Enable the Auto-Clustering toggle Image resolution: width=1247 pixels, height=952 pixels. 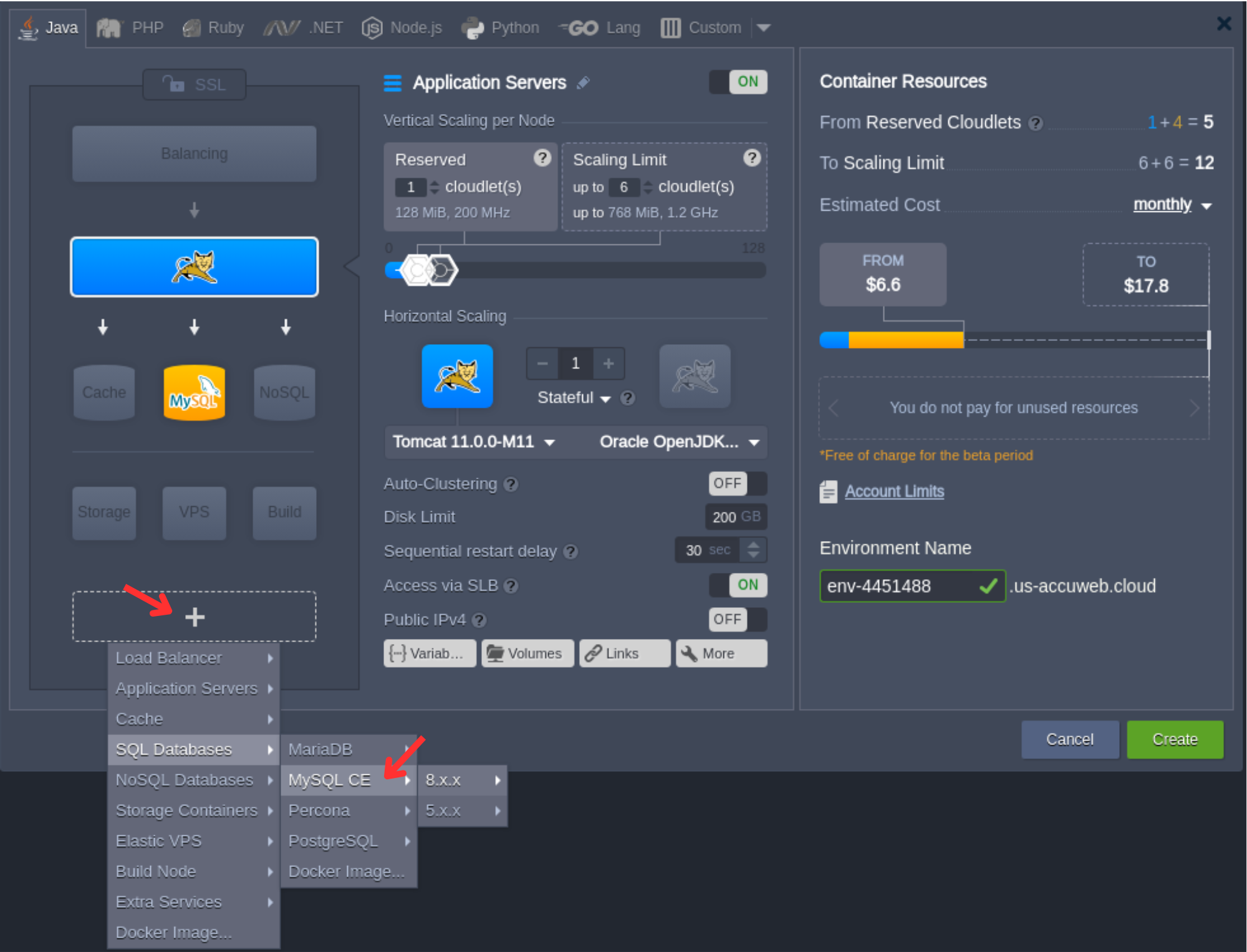click(x=738, y=484)
